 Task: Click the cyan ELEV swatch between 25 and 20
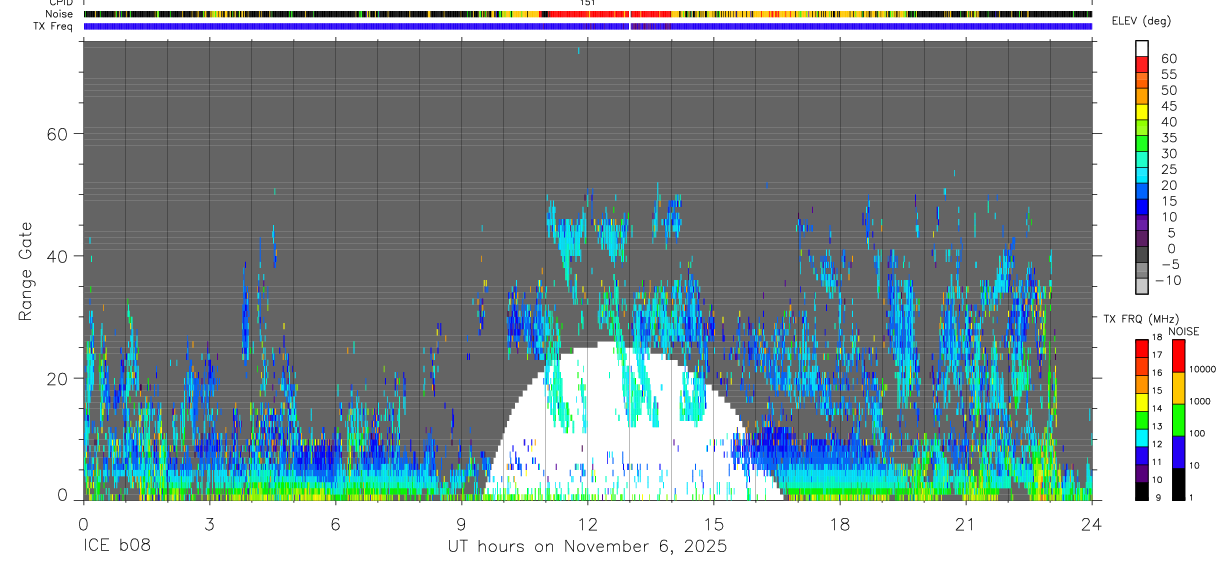pos(1142,176)
